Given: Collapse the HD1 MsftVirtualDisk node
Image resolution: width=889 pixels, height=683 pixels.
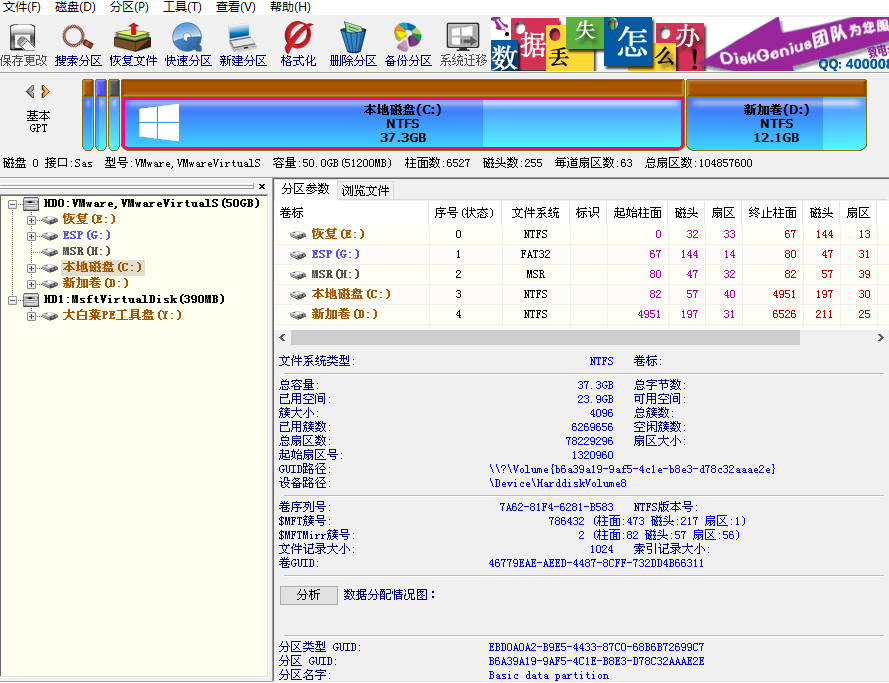Looking at the screenshot, I should [x=12, y=300].
